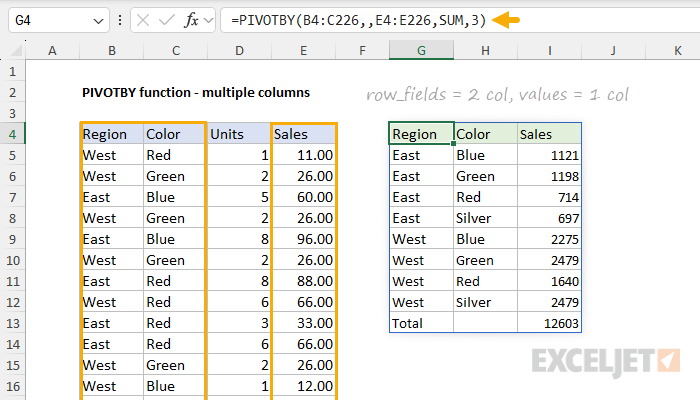Select pivot value 1198 for East Green
The height and width of the screenshot is (400, 700).
[x=550, y=176]
